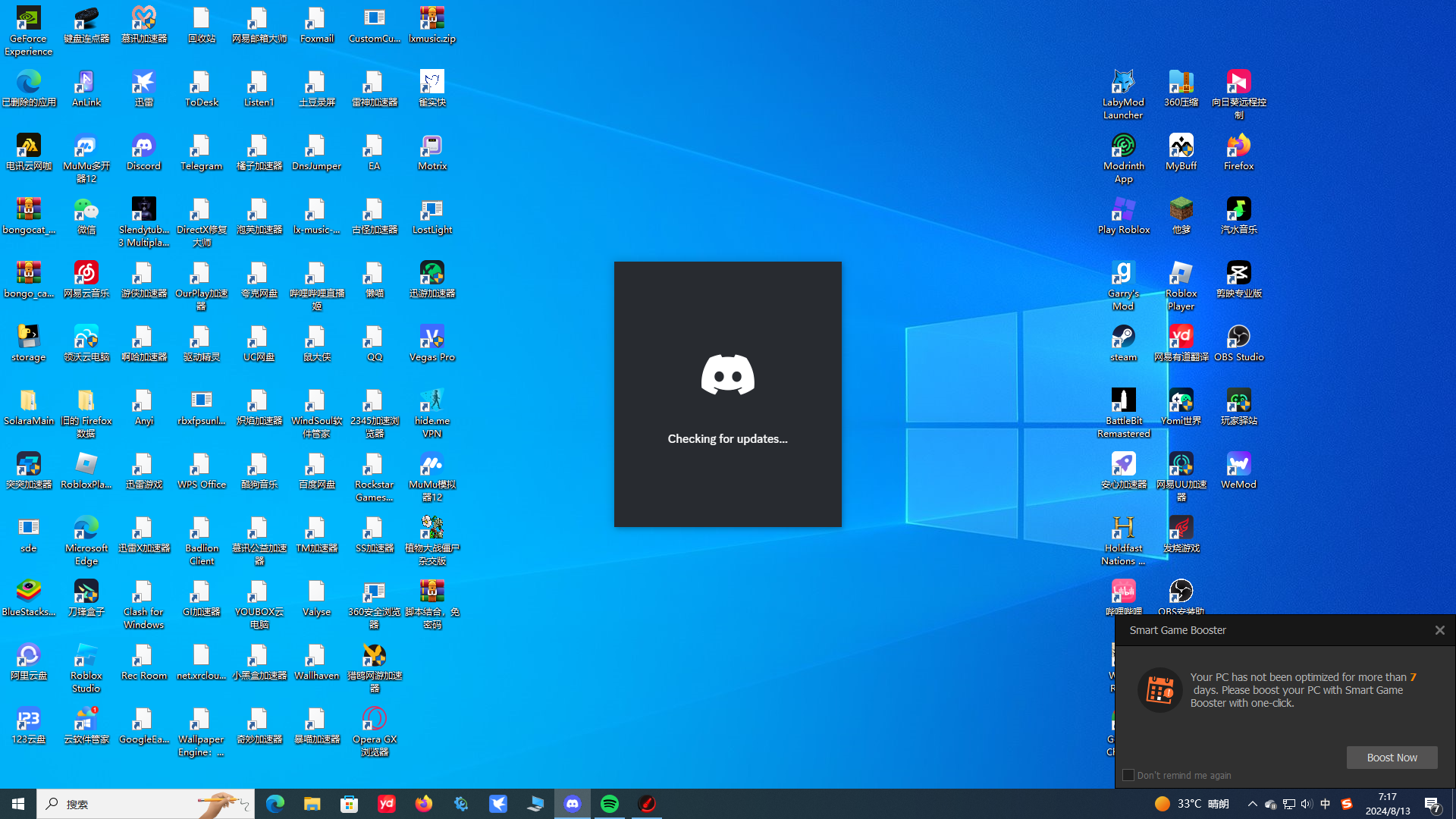Open the clock and date flyout
1456x819 pixels.
point(1387,804)
